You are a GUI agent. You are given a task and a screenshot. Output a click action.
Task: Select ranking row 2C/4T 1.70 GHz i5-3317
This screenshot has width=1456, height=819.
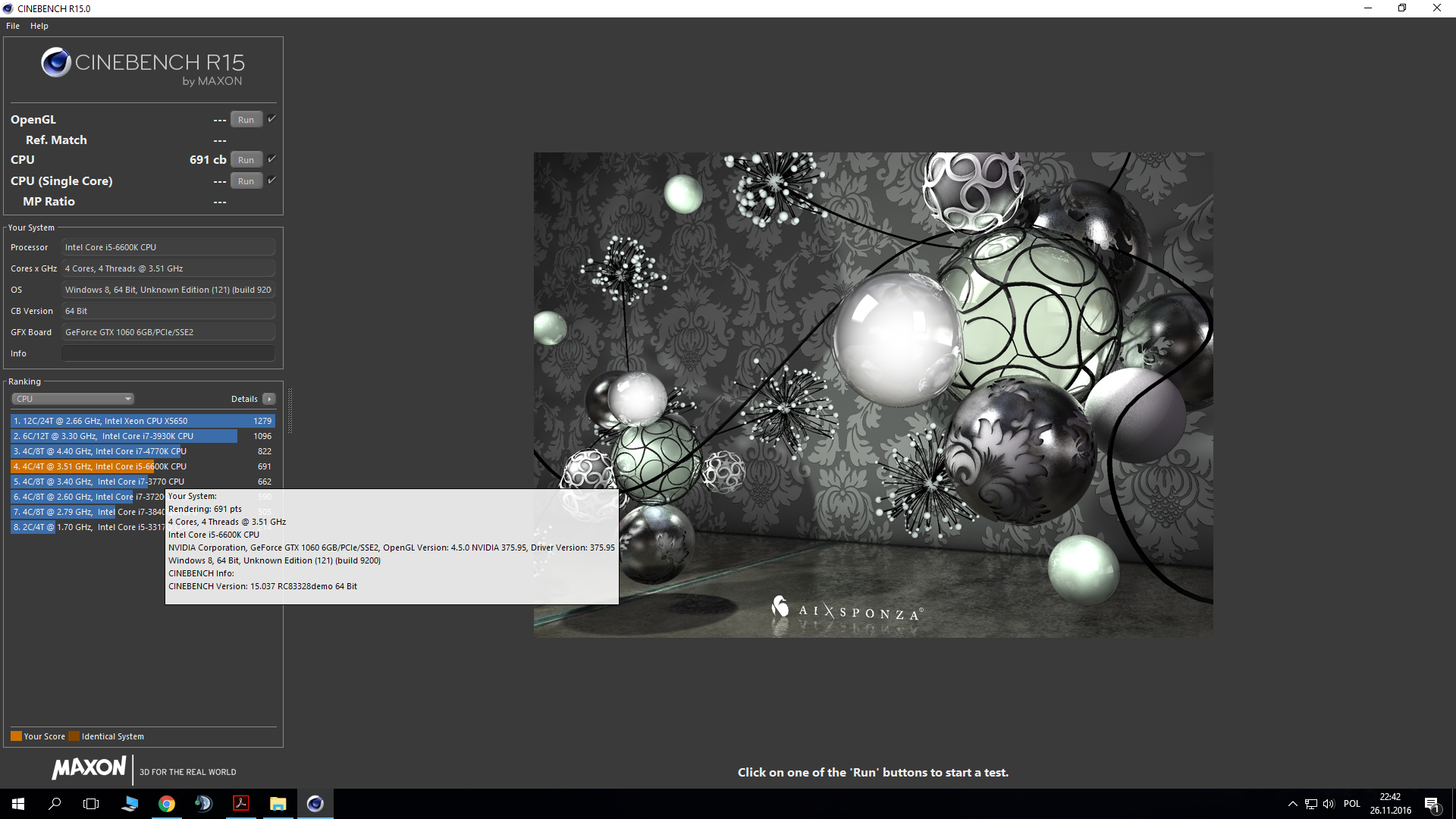(x=88, y=527)
